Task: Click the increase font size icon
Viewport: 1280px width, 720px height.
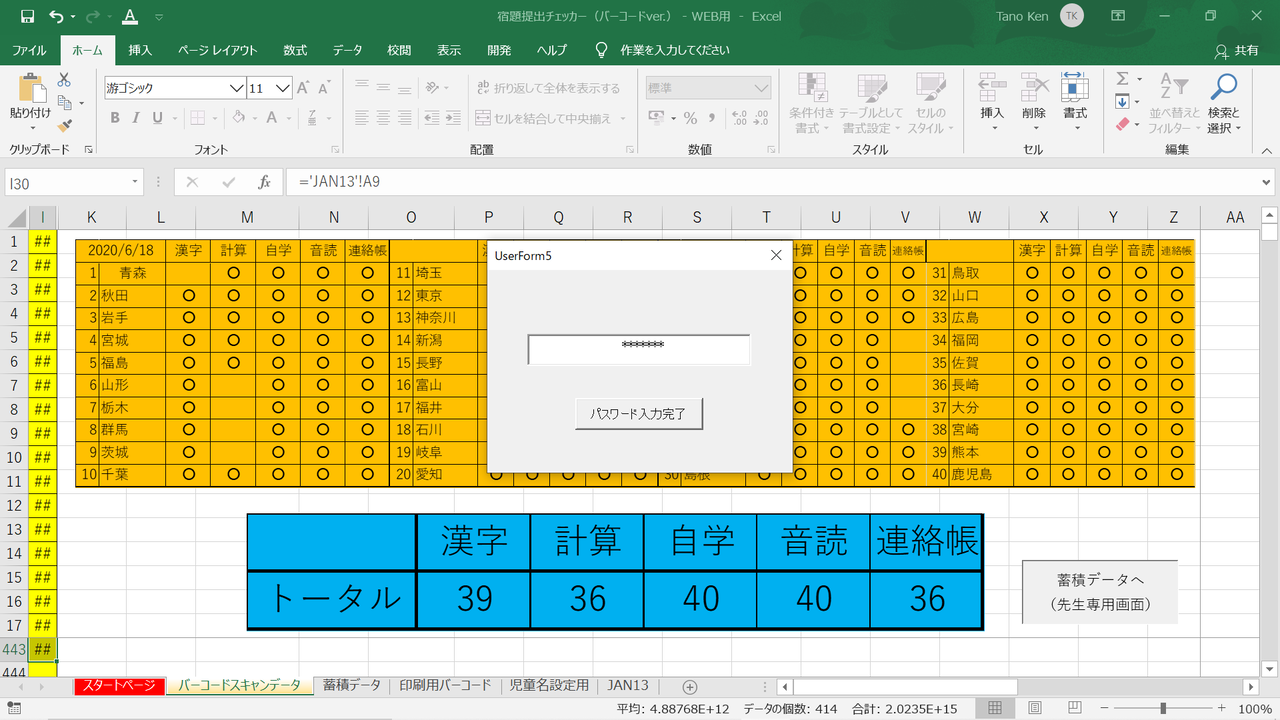Action: click(x=305, y=88)
